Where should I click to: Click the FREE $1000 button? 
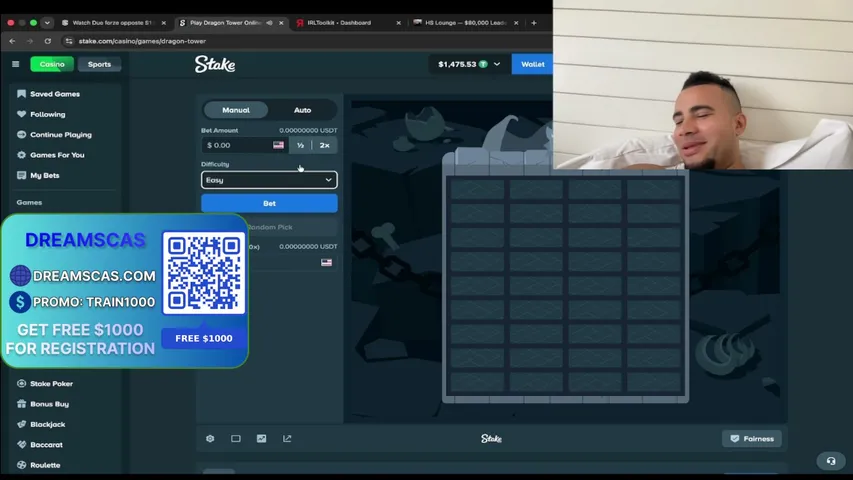[203, 339]
